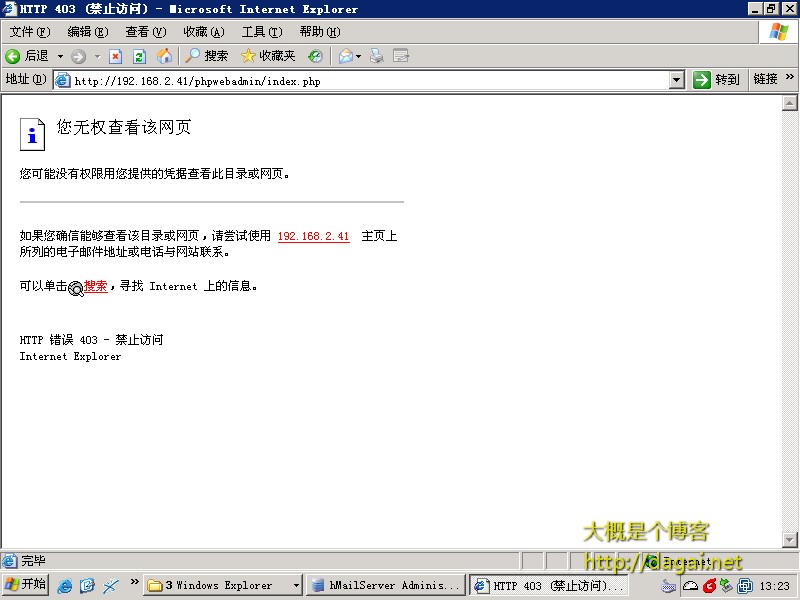Open the Windows Explorer group dropdown arrow

pos(296,585)
